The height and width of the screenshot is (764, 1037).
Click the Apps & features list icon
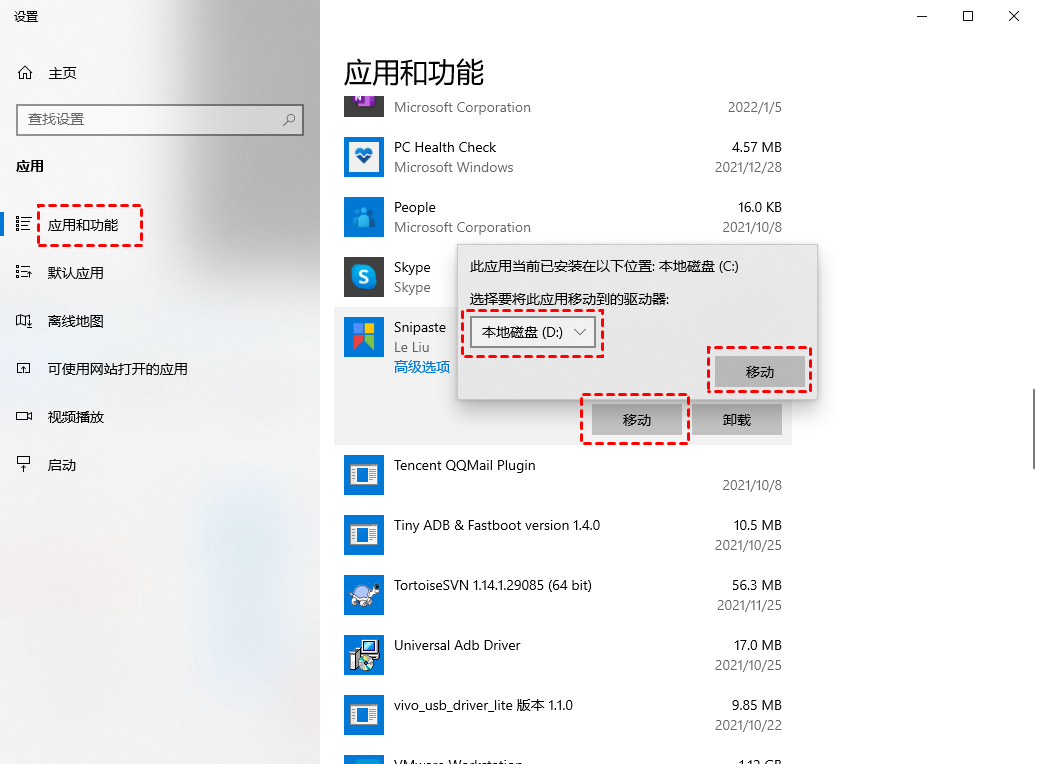pyautogui.click(x=24, y=224)
